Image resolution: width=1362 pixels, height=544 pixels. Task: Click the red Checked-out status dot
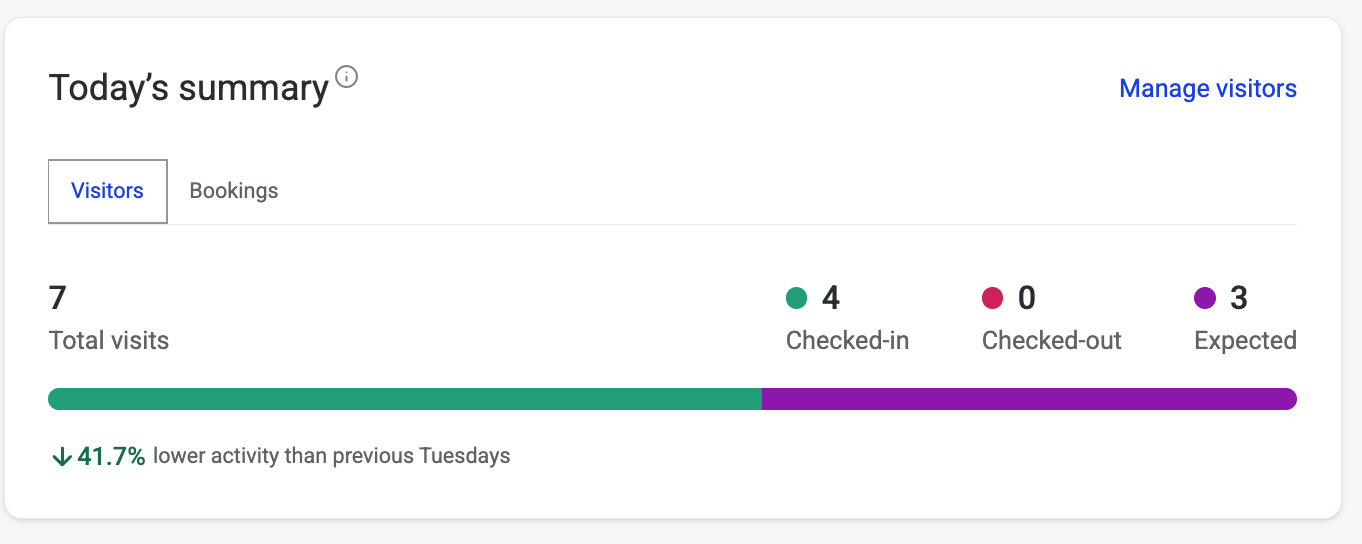coord(992,298)
